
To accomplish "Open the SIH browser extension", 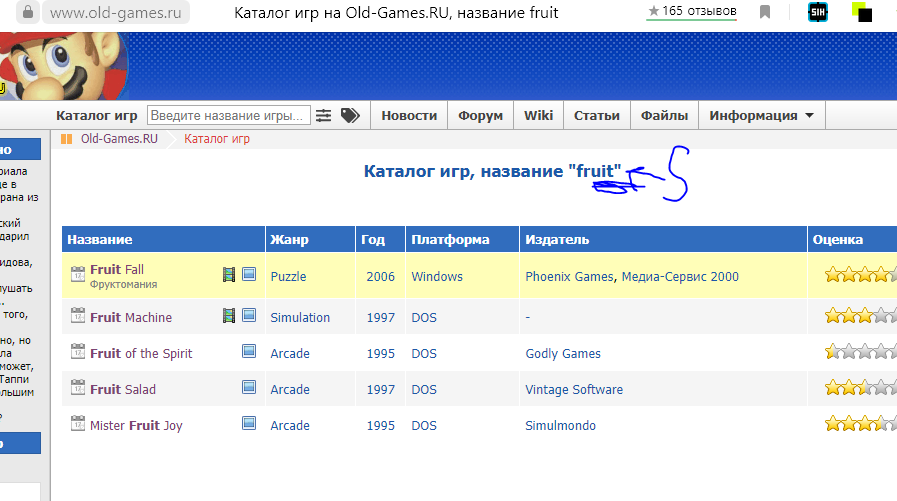I will (817, 11).
